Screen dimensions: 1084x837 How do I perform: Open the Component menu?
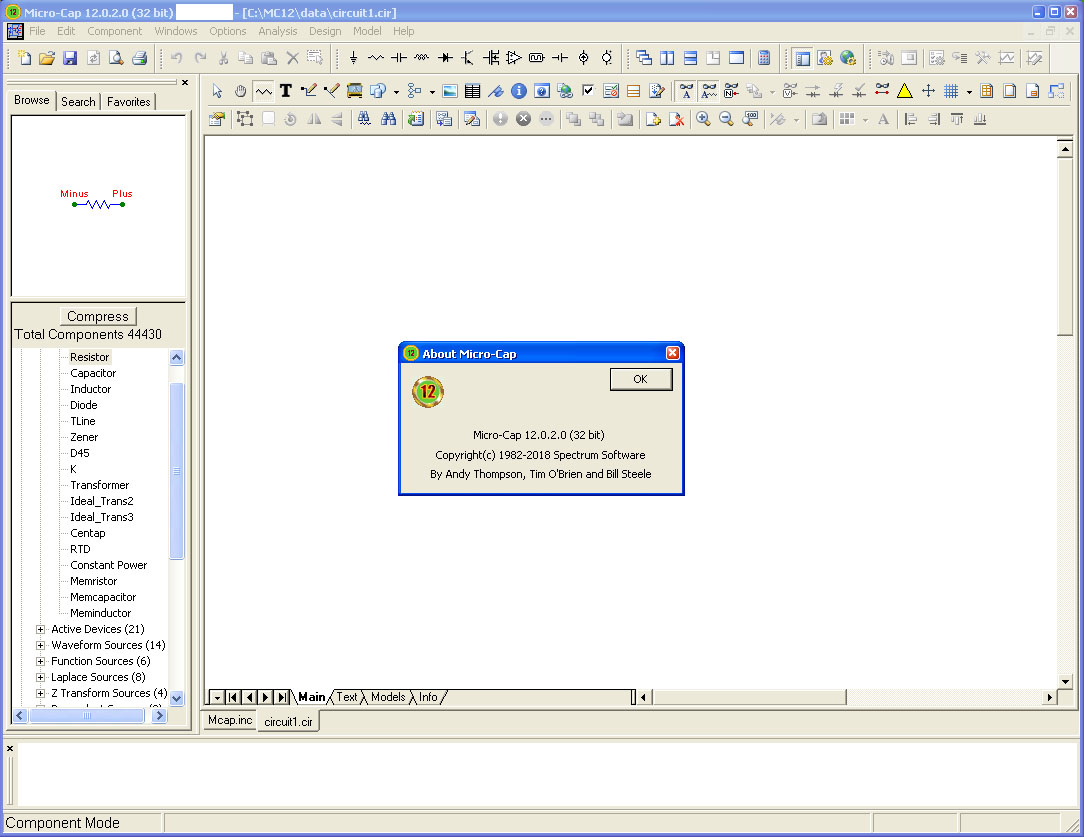click(114, 31)
